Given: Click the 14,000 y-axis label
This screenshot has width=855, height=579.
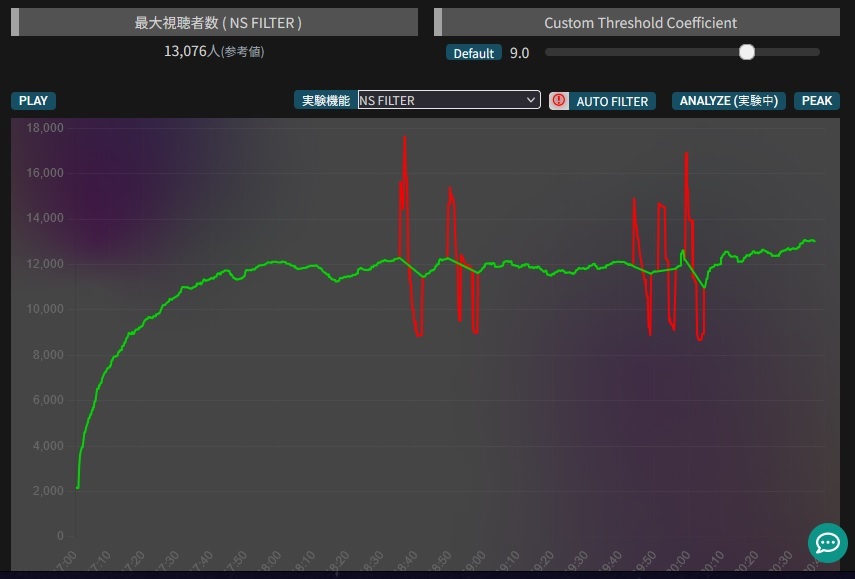Looking at the screenshot, I should click(45, 218).
